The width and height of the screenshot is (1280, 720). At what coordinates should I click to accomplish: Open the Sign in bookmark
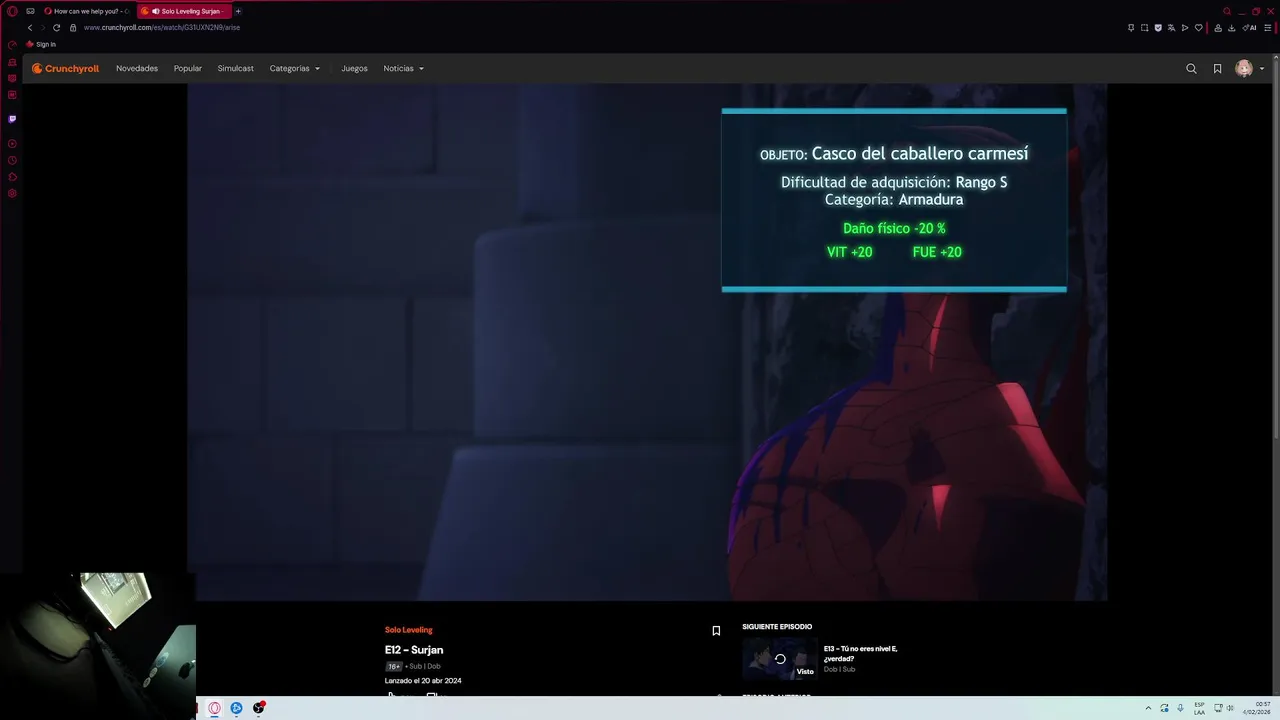[41, 44]
